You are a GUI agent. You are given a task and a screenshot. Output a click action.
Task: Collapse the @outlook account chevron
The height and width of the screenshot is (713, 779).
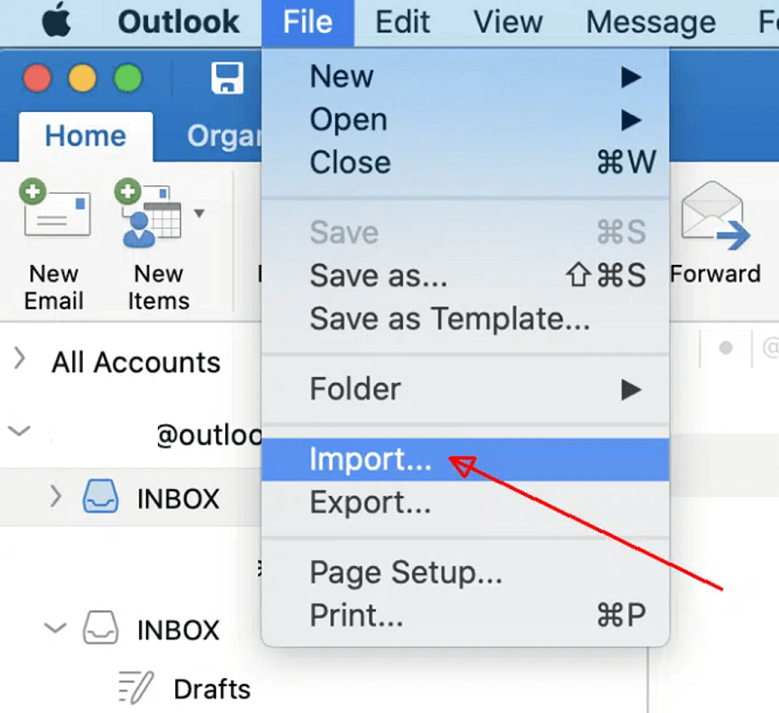(20, 430)
